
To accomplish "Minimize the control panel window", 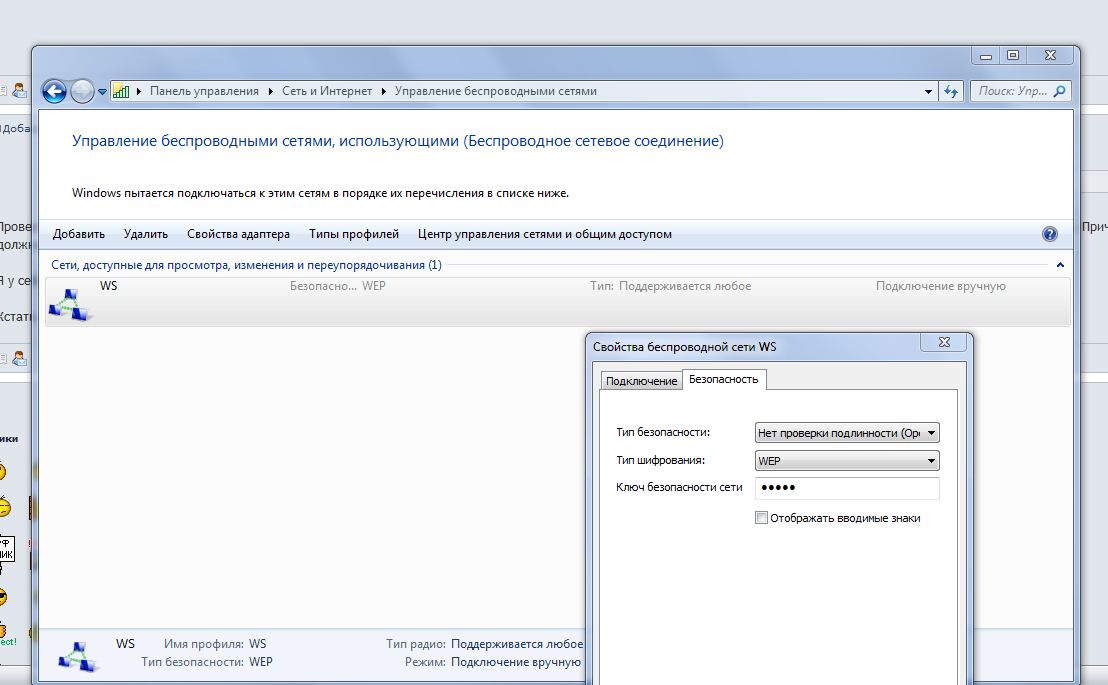I will point(986,54).
